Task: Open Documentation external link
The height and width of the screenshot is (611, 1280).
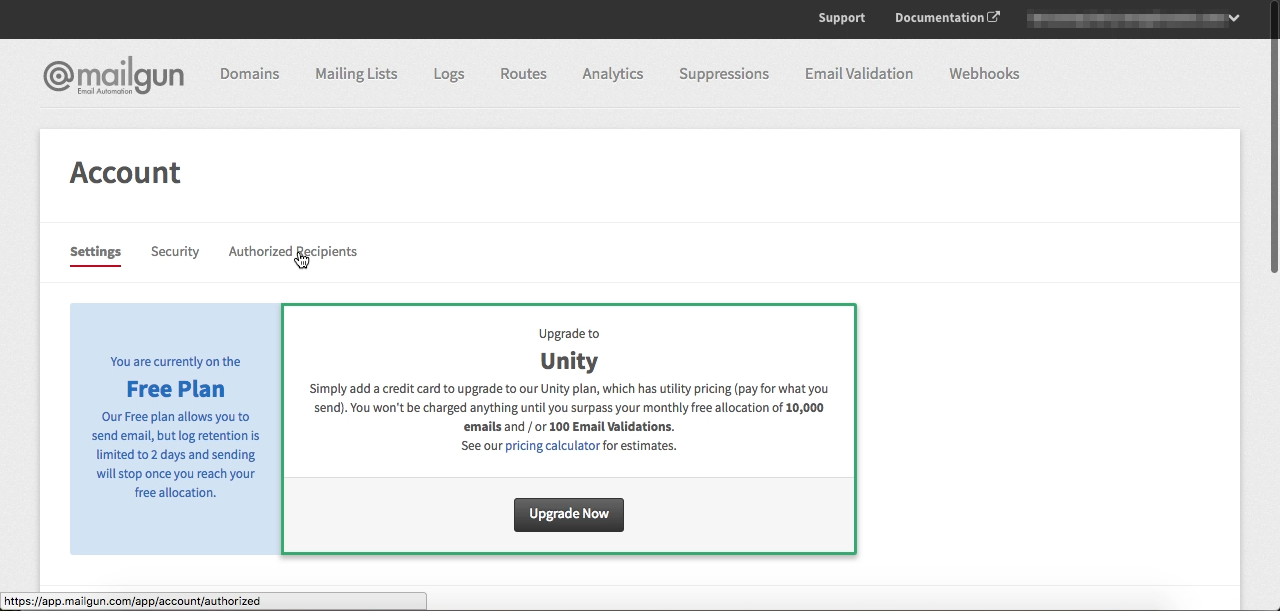Action: click(947, 18)
